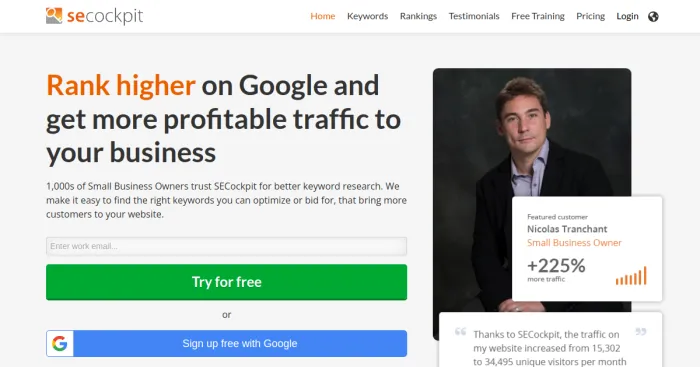The height and width of the screenshot is (367, 700).
Task: Select the Featured customer card
Action: (587, 249)
